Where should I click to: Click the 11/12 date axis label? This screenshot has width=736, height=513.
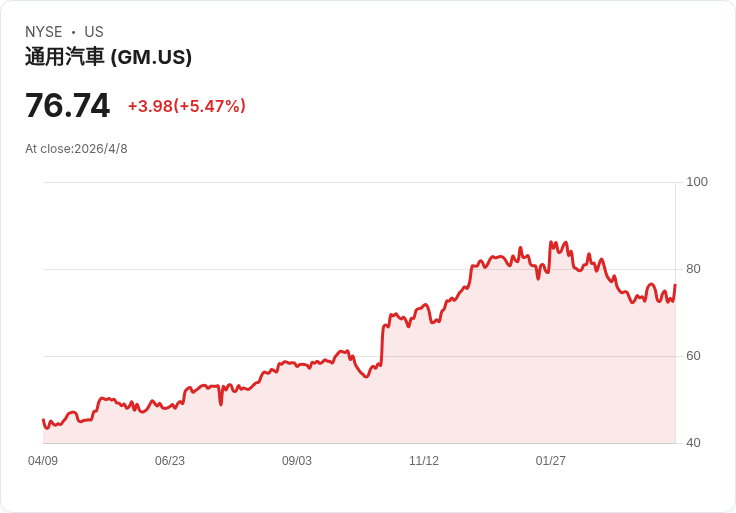pyautogui.click(x=424, y=461)
